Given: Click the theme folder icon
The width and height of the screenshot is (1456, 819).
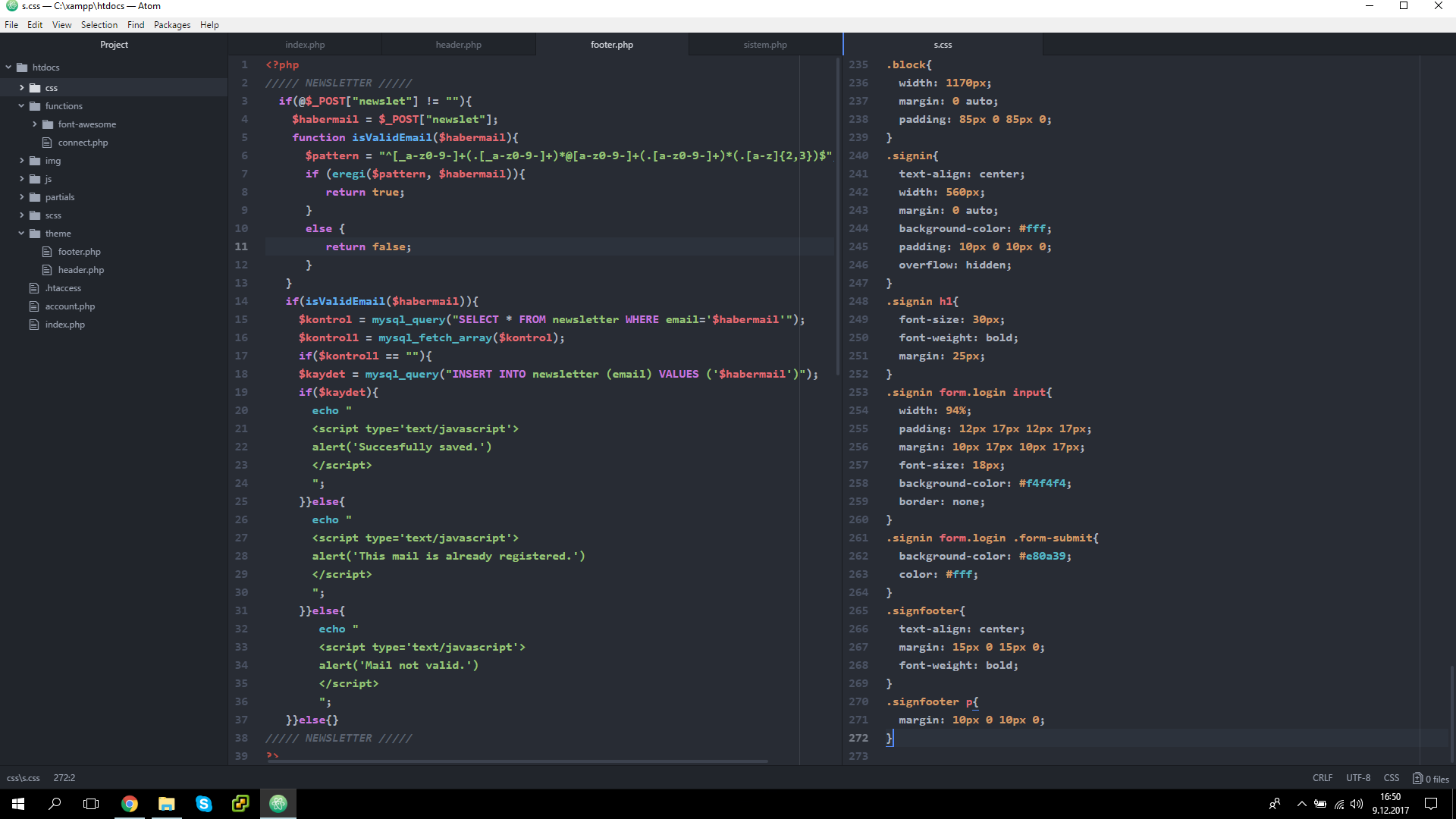Looking at the screenshot, I should 35,234.
